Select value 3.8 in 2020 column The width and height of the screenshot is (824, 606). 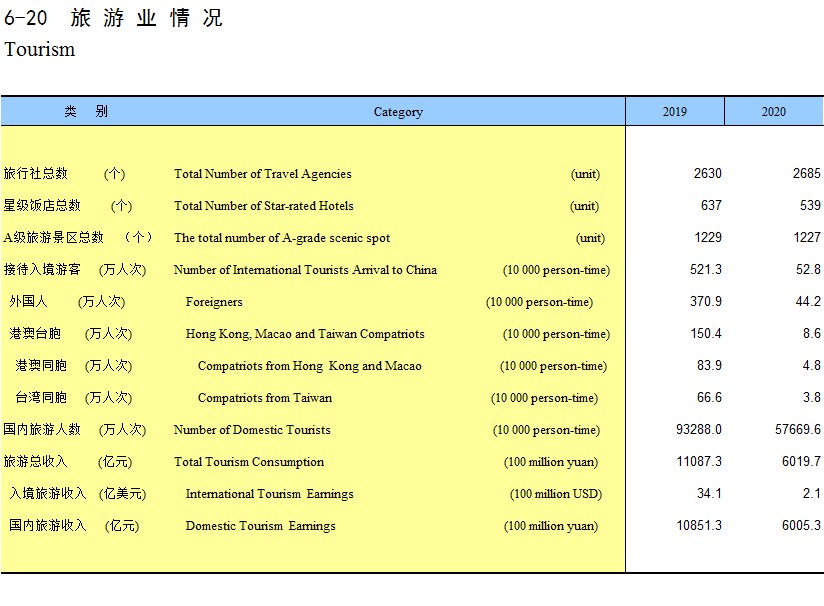(x=812, y=397)
